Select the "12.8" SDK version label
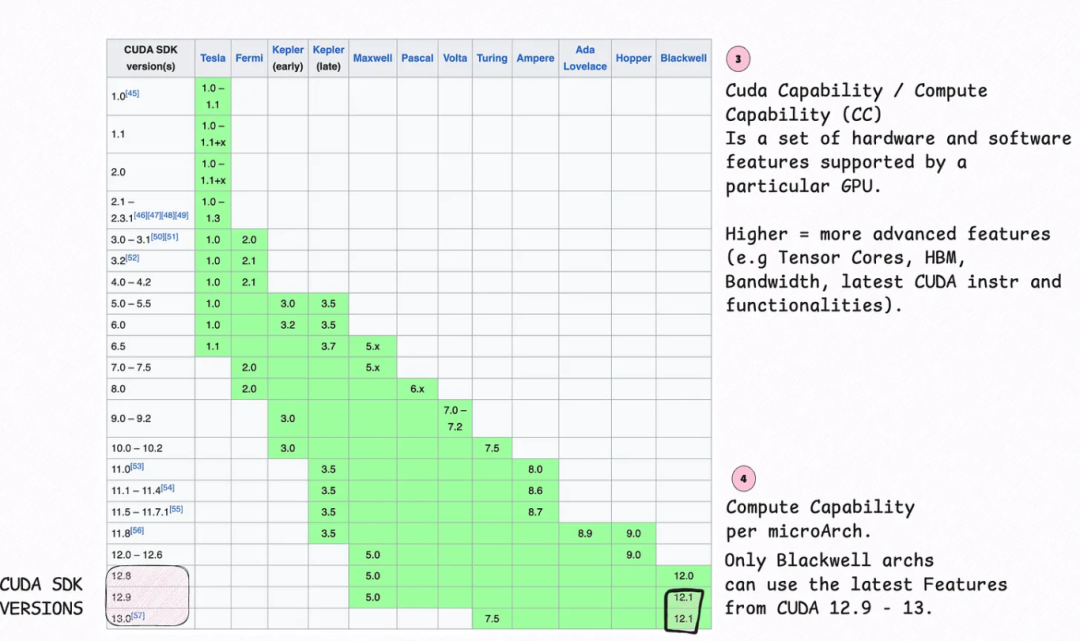The width and height of the screenshot is (1080, 641). pyautogui.click(x=121, y=576)
